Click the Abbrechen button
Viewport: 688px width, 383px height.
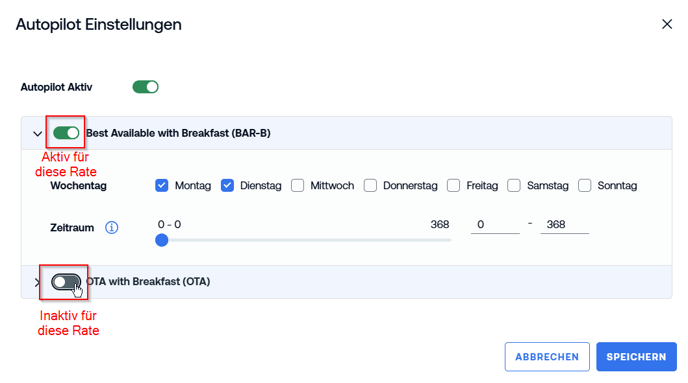point(547,357)
